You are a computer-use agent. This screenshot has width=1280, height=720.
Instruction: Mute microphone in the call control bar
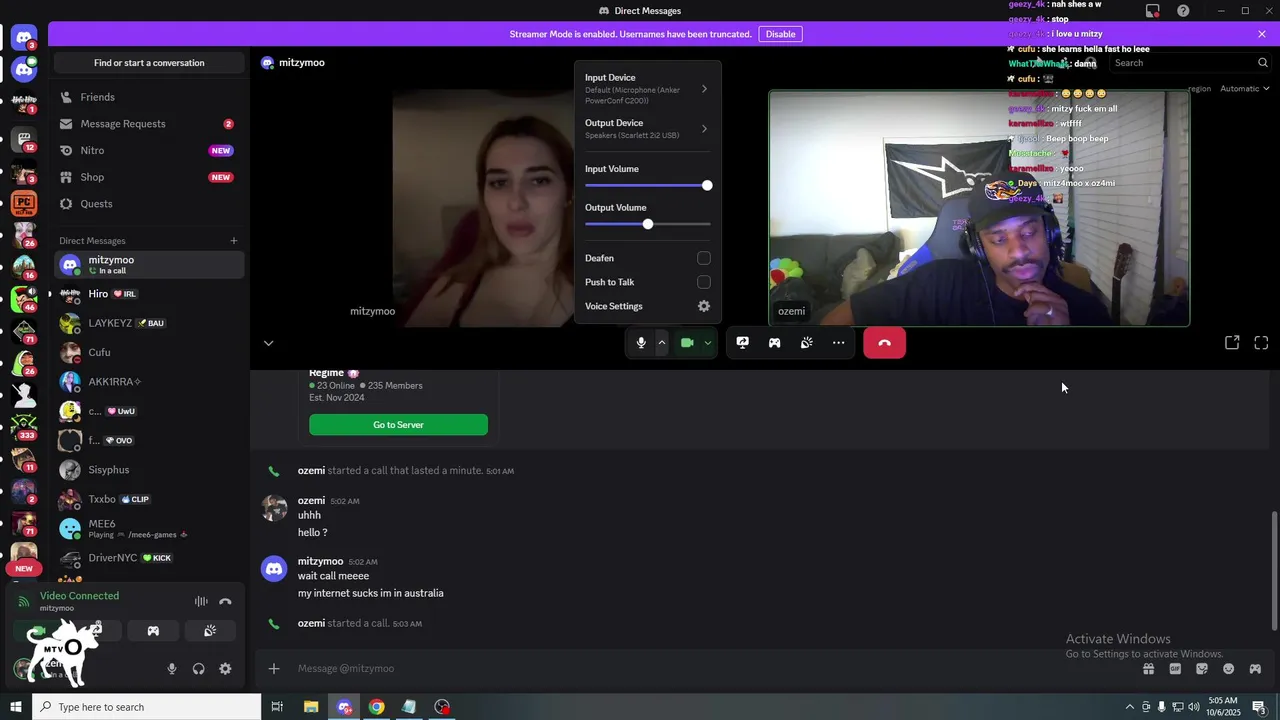click(641, 343)
